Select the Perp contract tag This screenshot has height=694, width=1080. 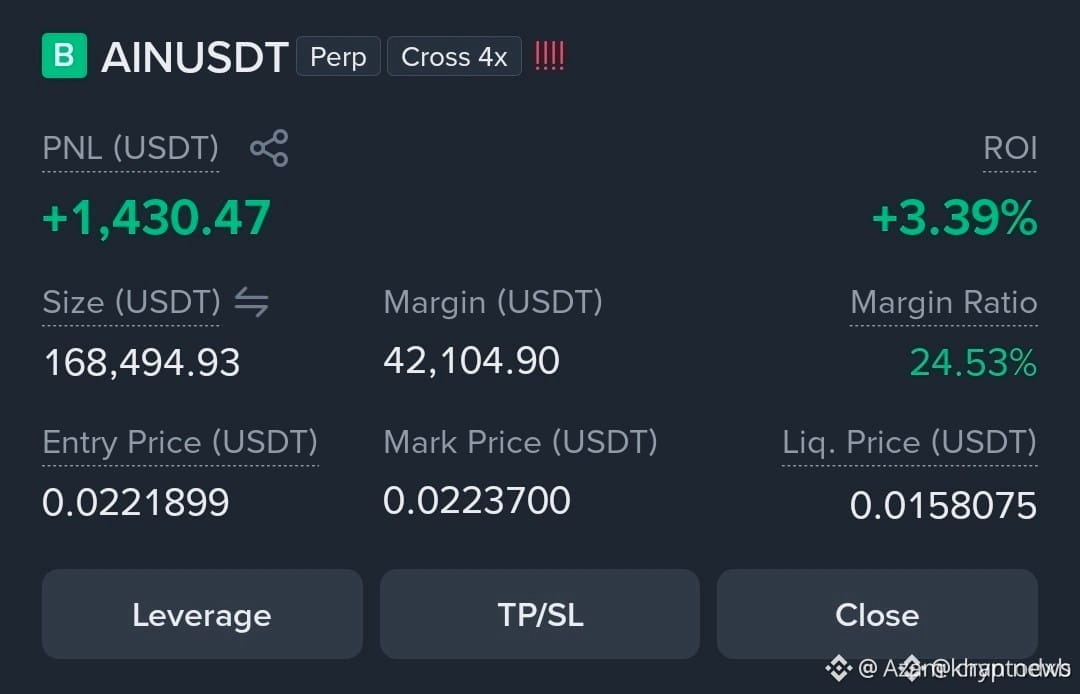coord(338,56)
